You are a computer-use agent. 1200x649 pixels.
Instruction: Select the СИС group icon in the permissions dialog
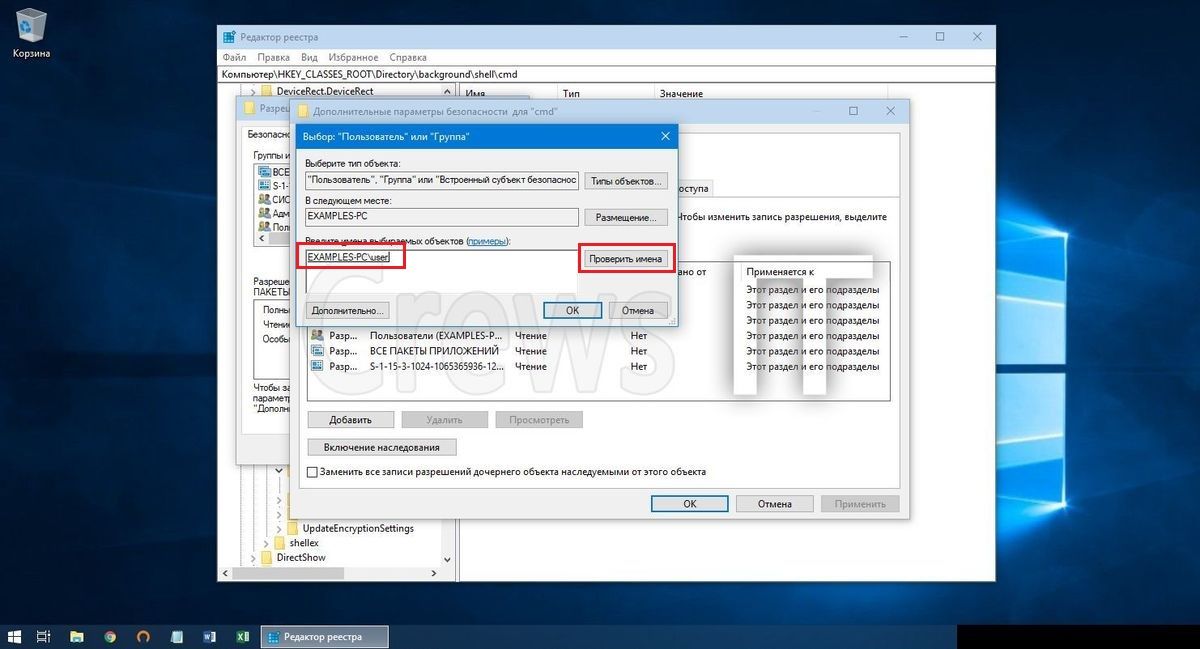pos(264,199)
